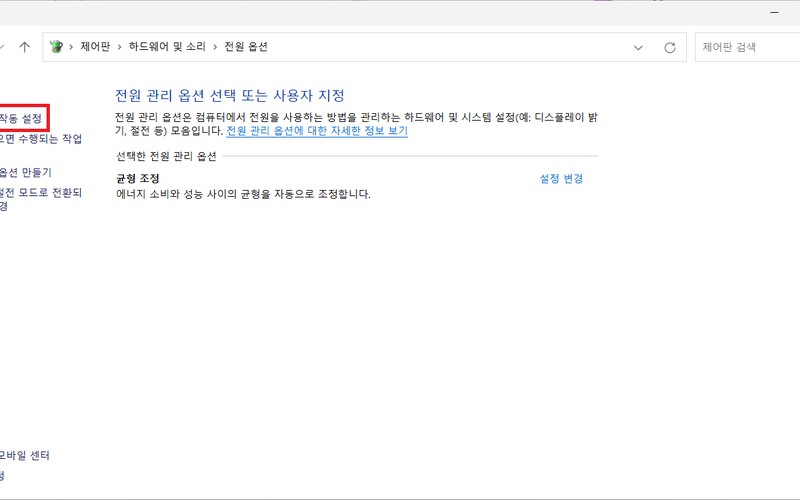Refresh the Power Options page
This screenshot has height=500, width=800.
point(670,47)
